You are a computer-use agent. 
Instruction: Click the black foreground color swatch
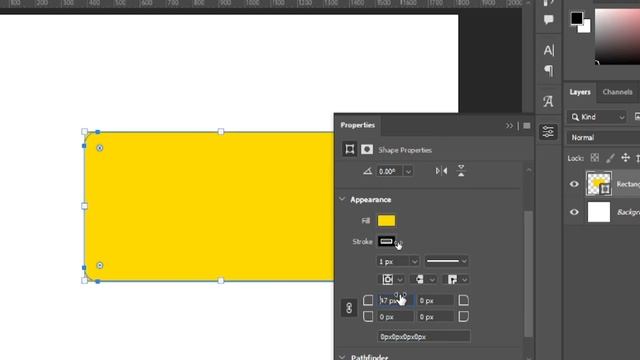576,18
